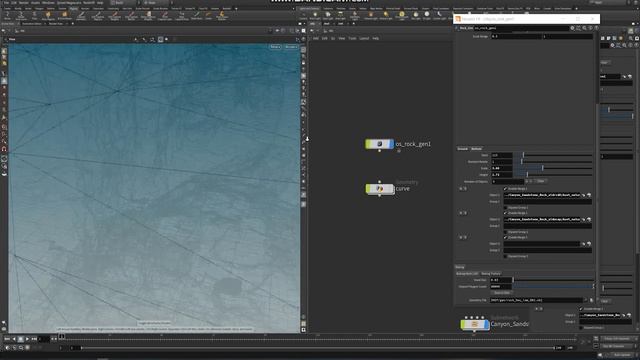This screenshot has height=360, width=640.
Task: Click the Caustic Light shelf tool
Action: [x=440, y=16]
